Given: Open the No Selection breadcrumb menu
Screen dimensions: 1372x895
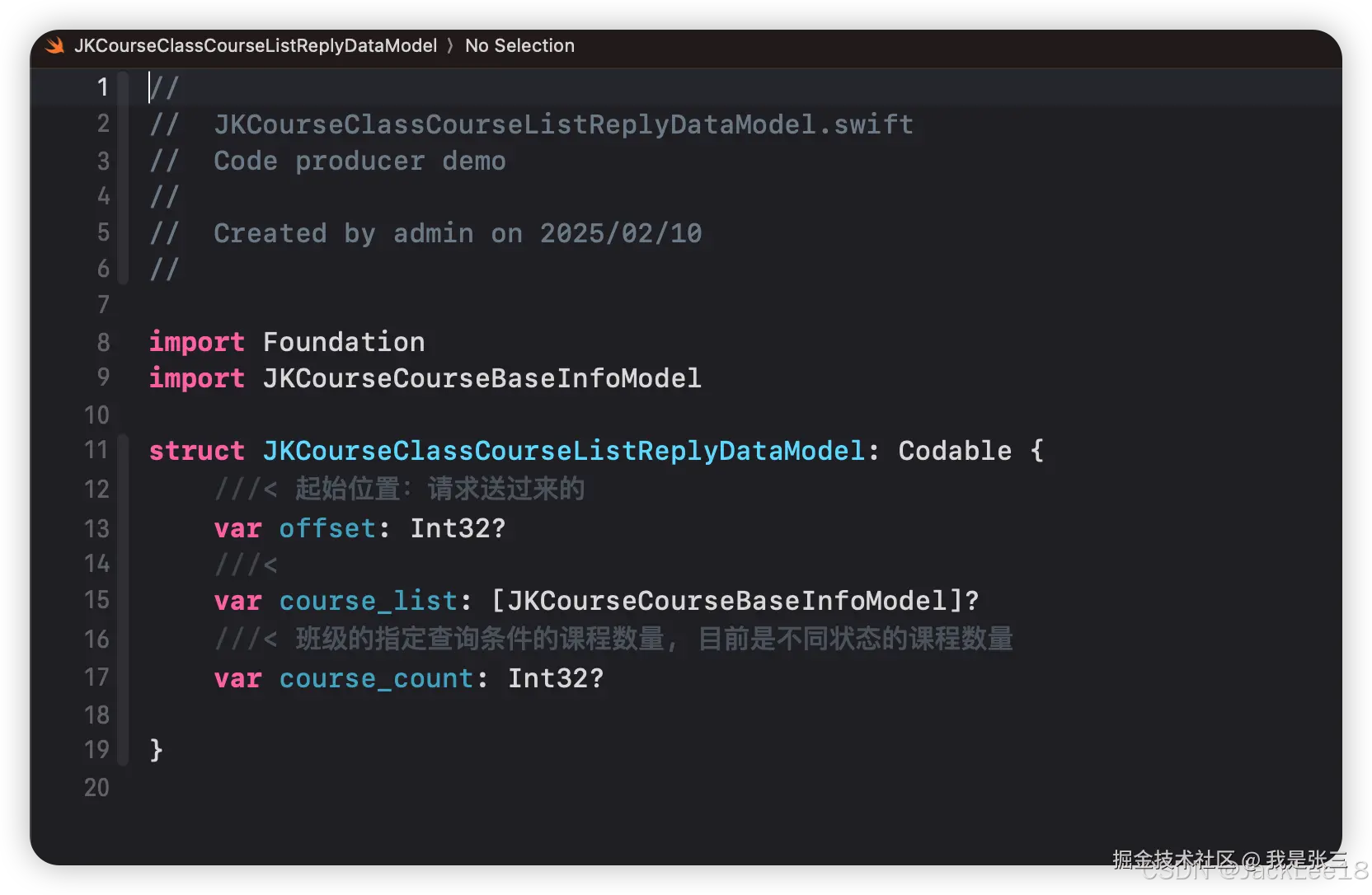Looking at the screenshot, I should pos(519,46).
